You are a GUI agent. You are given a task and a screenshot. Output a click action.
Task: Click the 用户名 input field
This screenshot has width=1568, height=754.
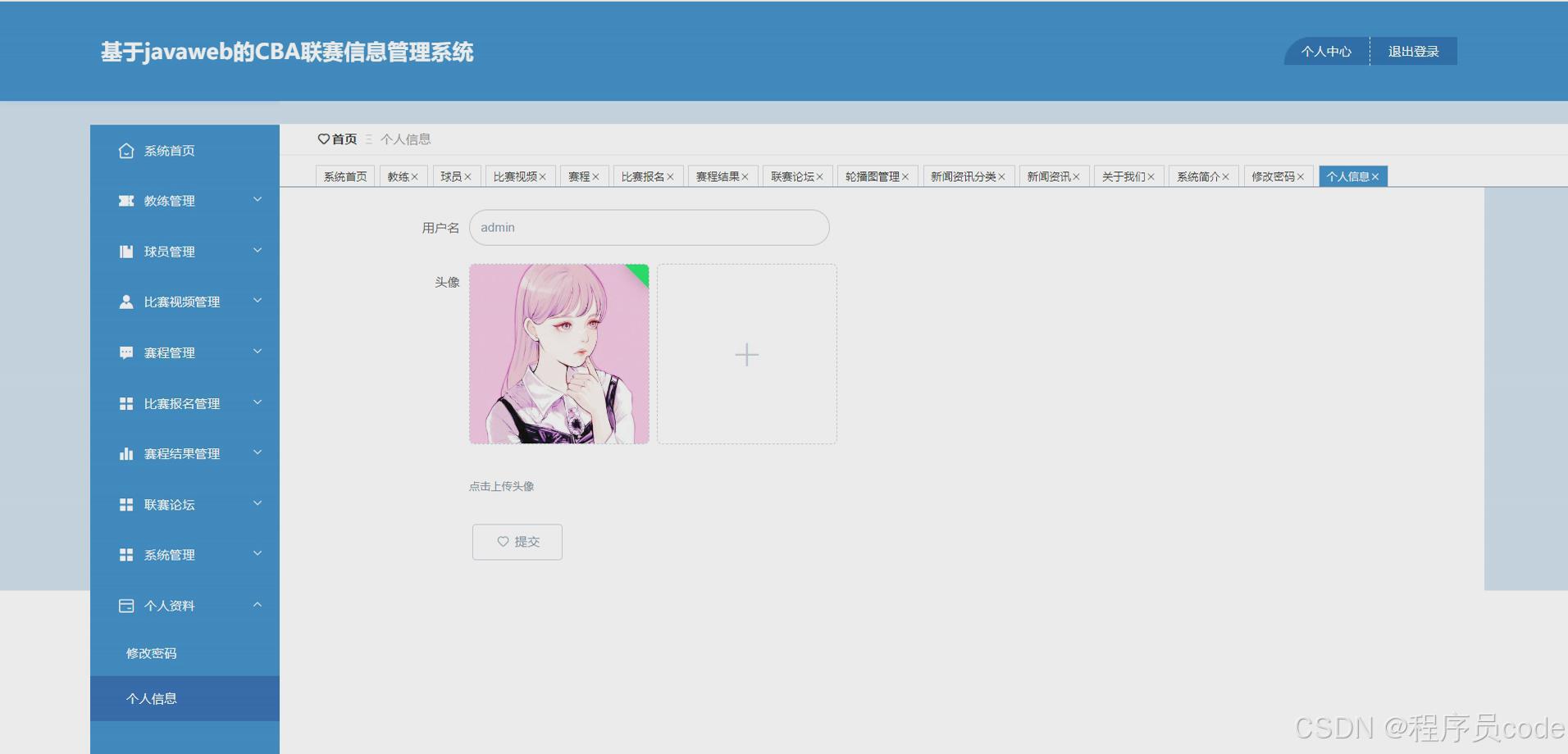point(649,227)
